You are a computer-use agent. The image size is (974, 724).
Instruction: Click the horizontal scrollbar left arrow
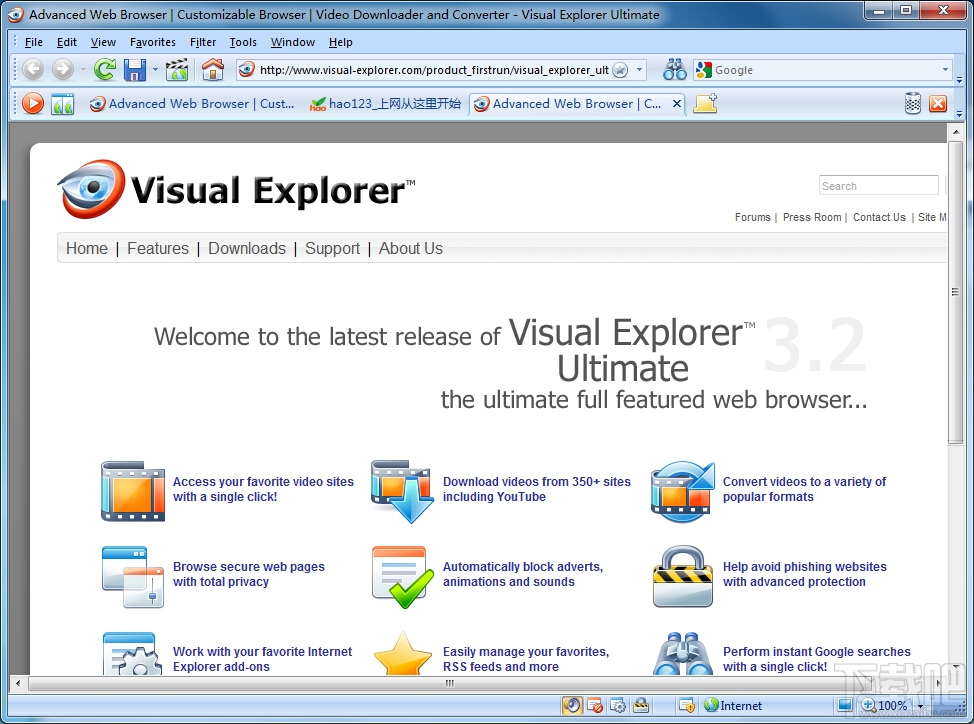(17, 683)
